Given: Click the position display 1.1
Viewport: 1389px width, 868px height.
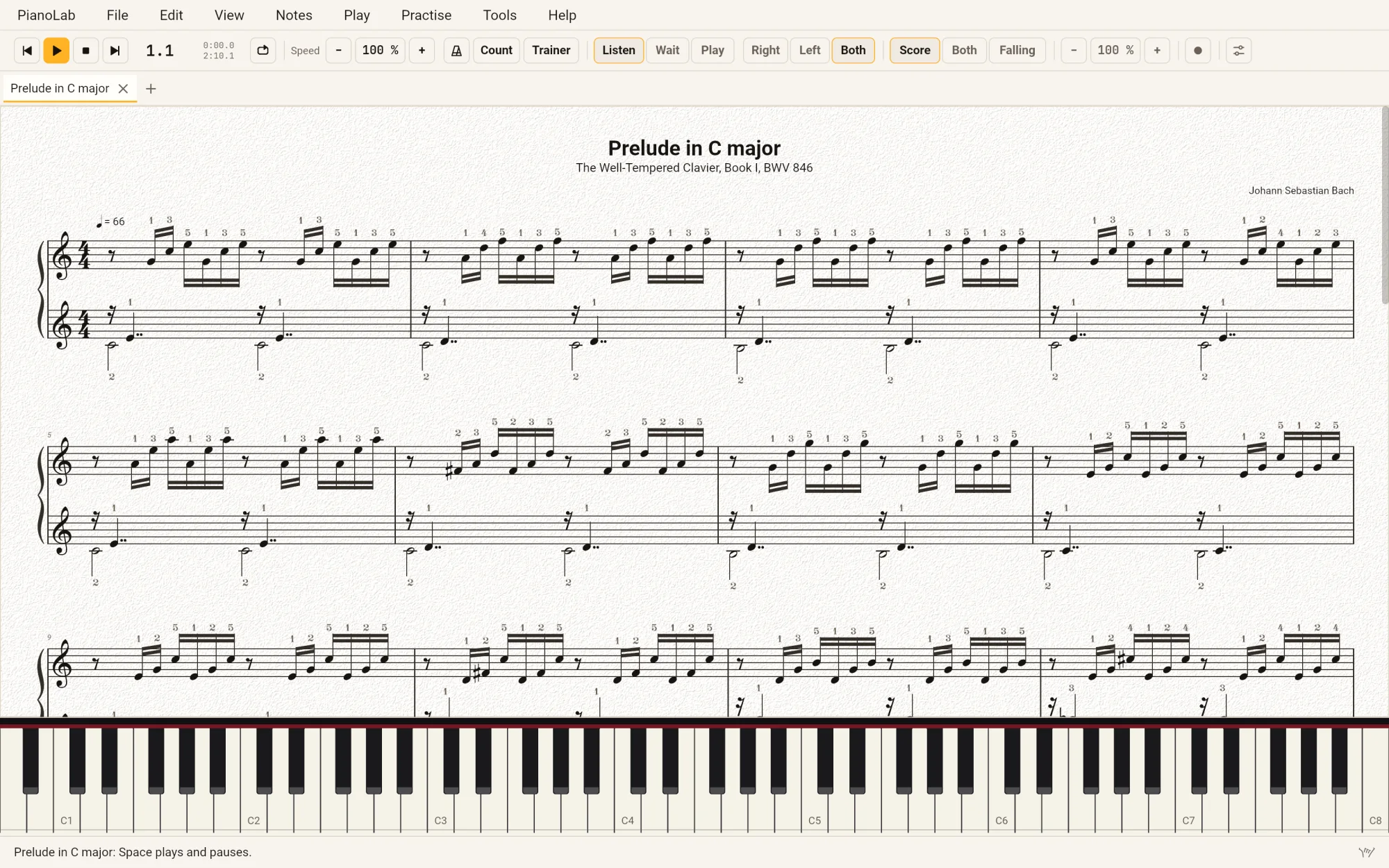Looking at the screenshot, I should point(160,50).
